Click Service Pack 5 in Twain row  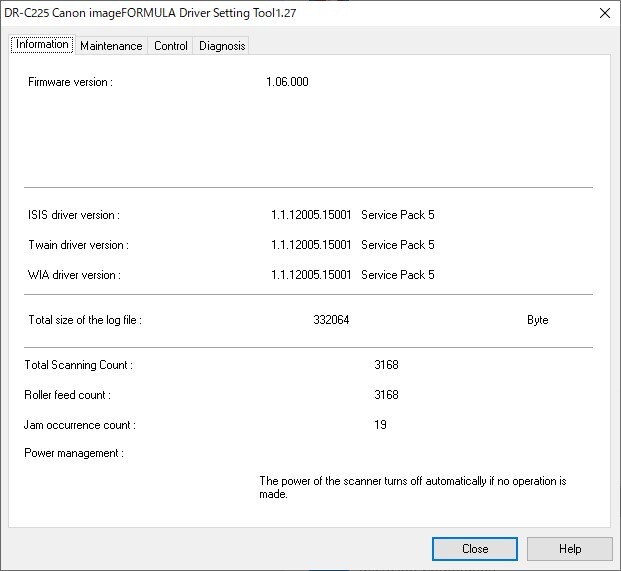(x=398, y=245)
